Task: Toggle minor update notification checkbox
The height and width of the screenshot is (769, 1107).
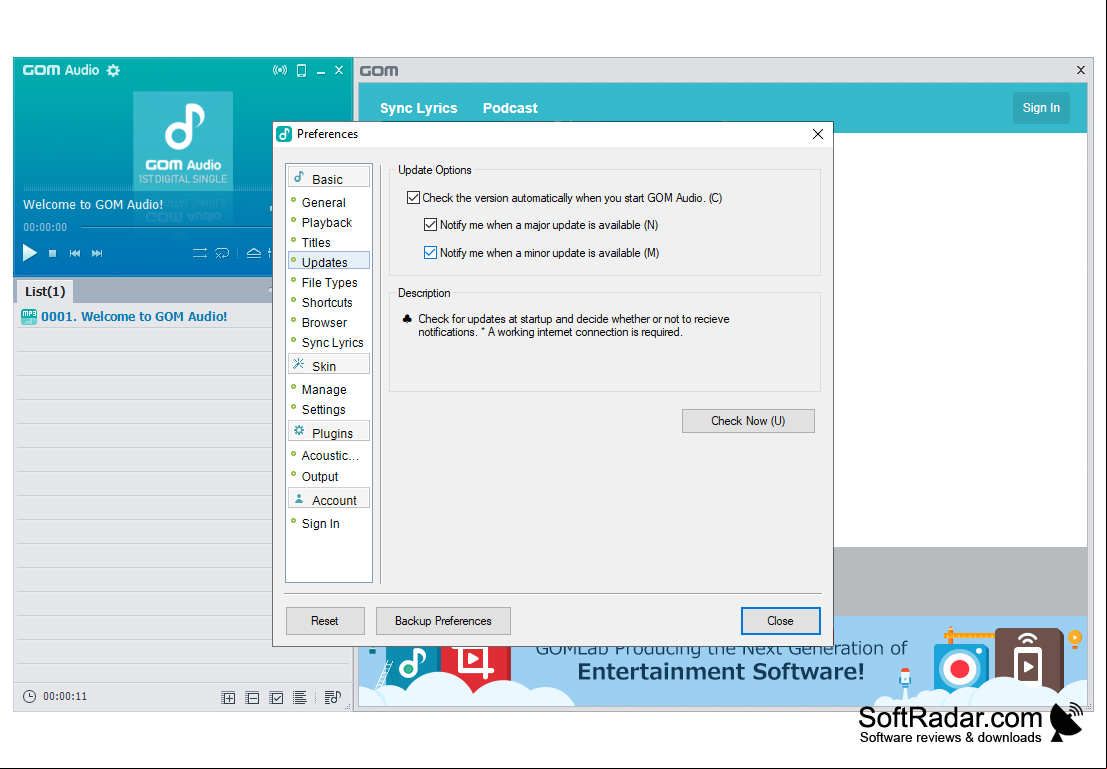Action: 431,253
